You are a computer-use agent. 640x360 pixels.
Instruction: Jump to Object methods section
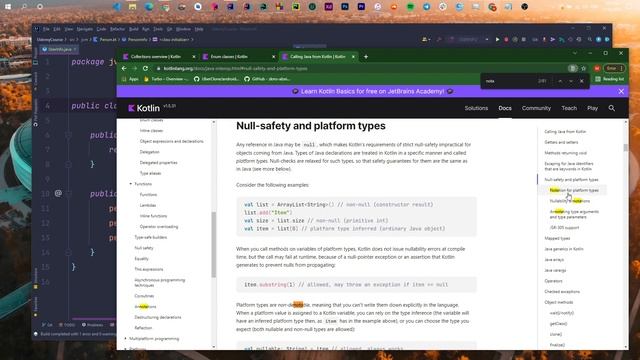(x=559, y=302)
